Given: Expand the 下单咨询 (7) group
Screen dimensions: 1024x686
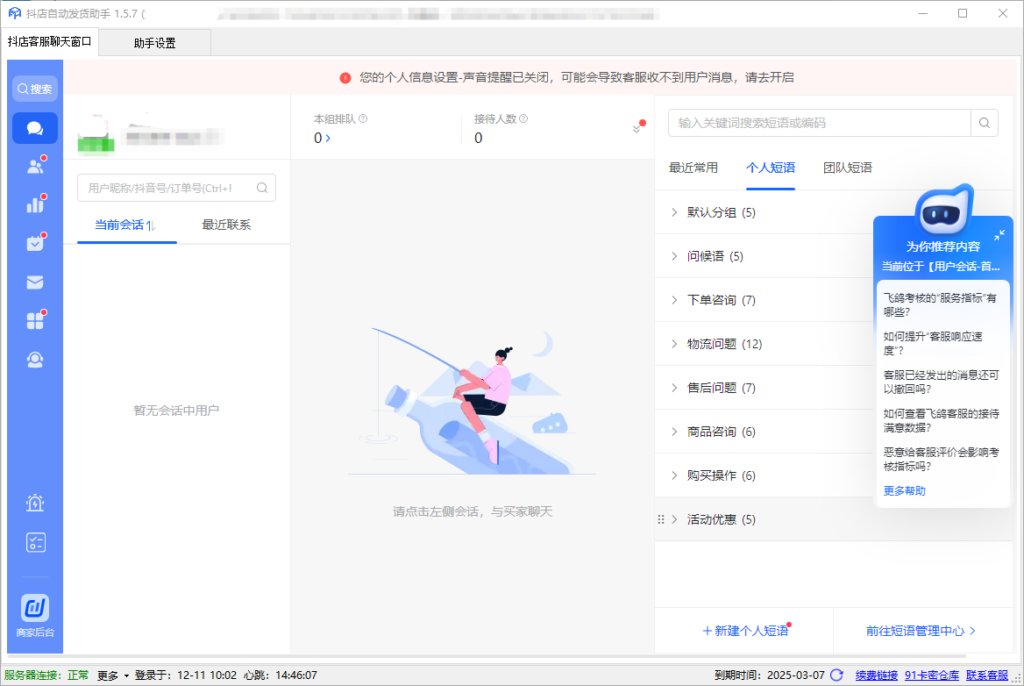Looking at the screenshot, I should [x=674, y=300].
